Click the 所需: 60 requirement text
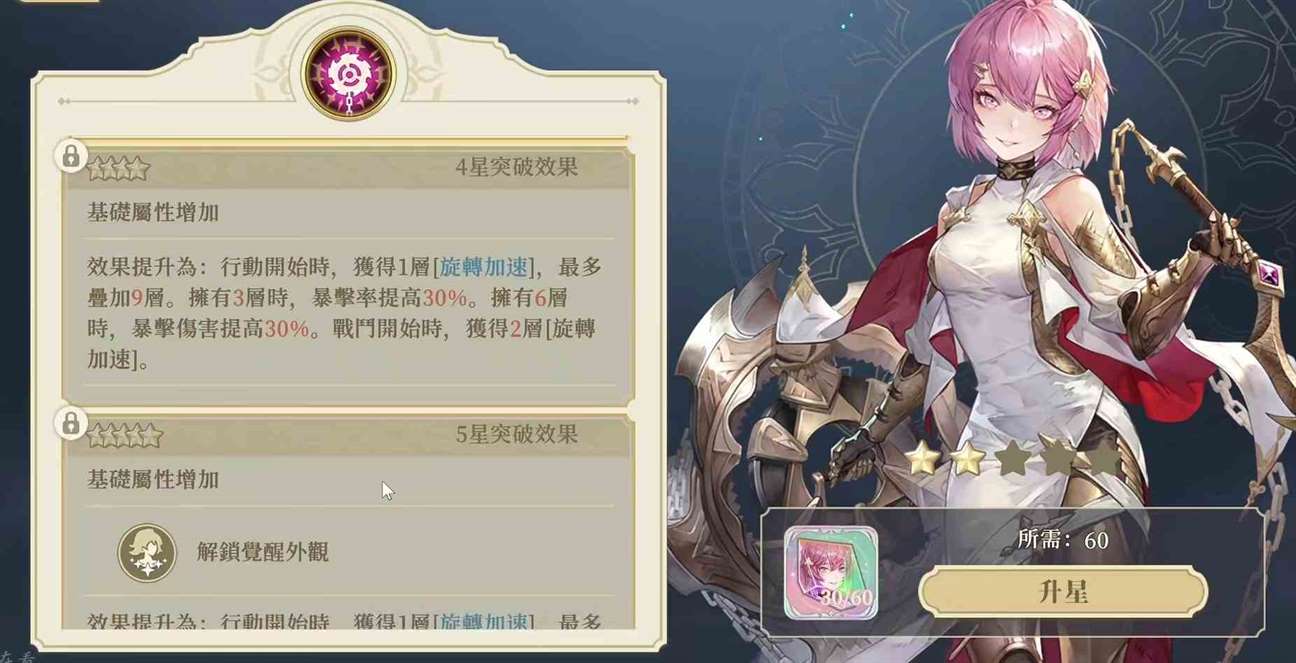Viewport: 1296px width, 663px height. (1063, 540)
